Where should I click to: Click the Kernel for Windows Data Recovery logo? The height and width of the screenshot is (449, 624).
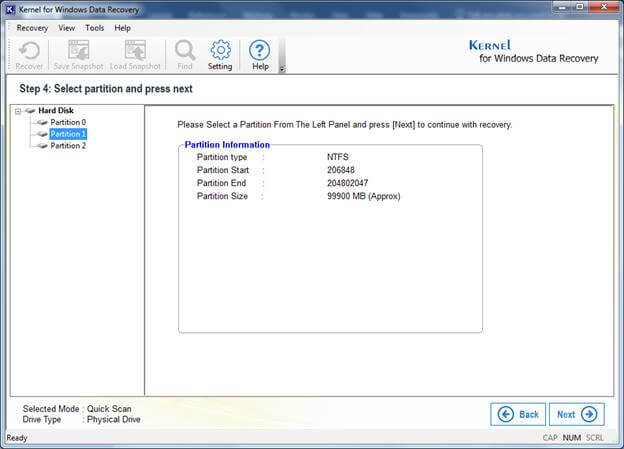533,52
